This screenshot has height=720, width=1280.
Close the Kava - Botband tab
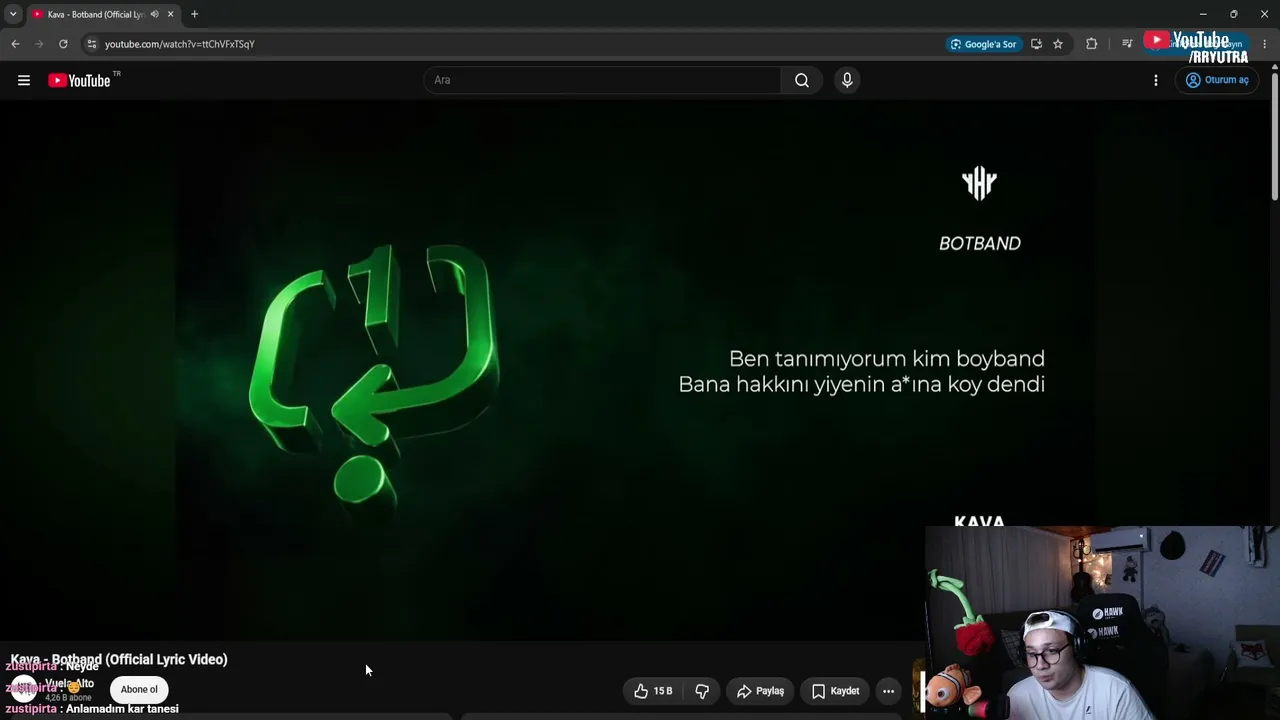[x=170, y=14]
